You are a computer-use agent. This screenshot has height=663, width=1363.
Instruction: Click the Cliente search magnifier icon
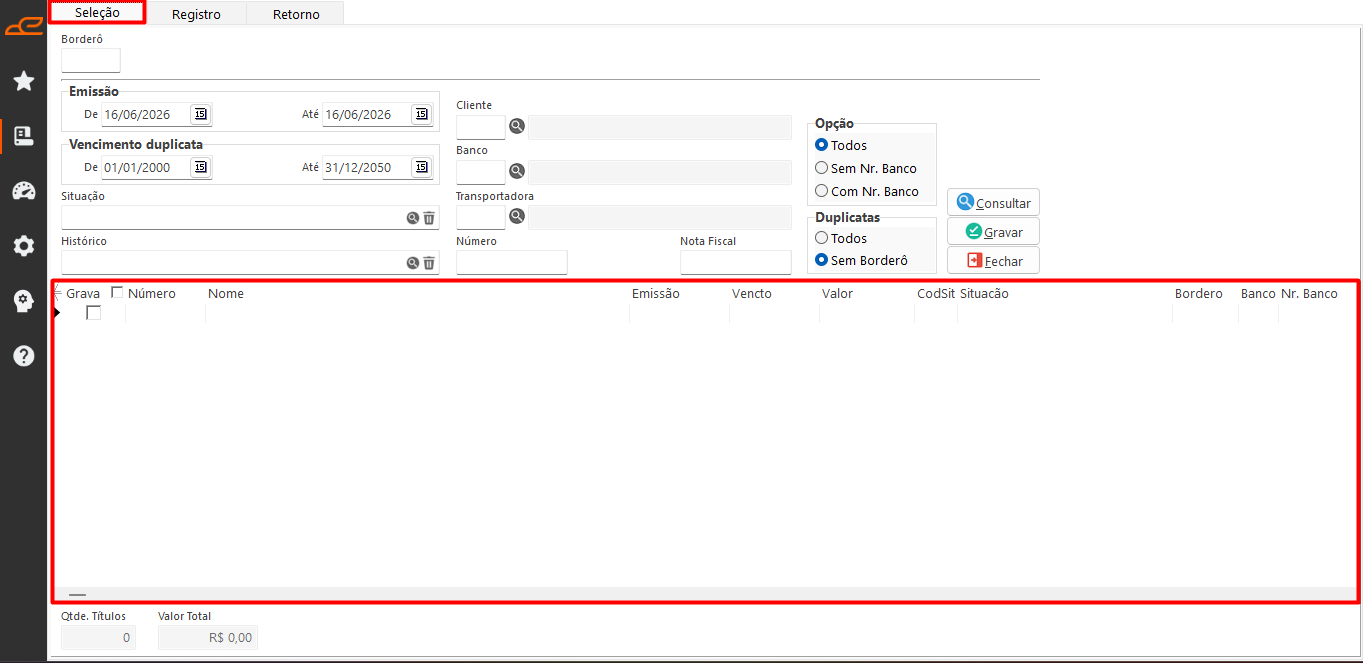517,126
